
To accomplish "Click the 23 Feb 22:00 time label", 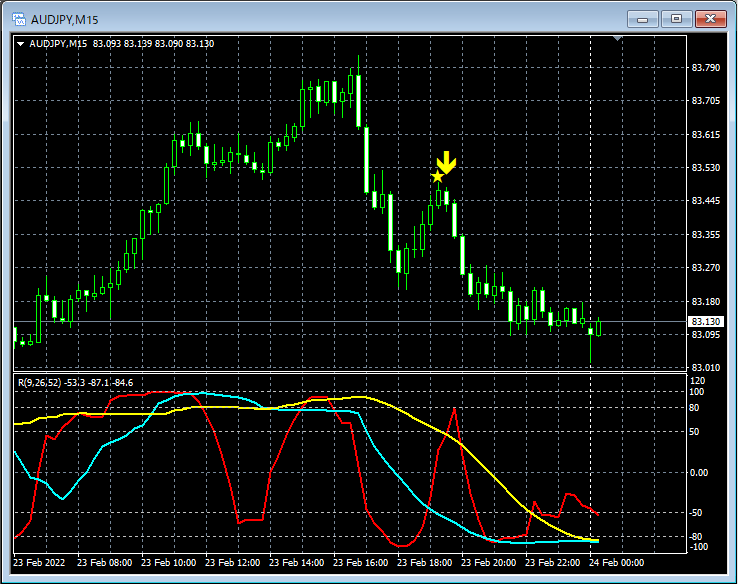I will click(x=552, y=562).
